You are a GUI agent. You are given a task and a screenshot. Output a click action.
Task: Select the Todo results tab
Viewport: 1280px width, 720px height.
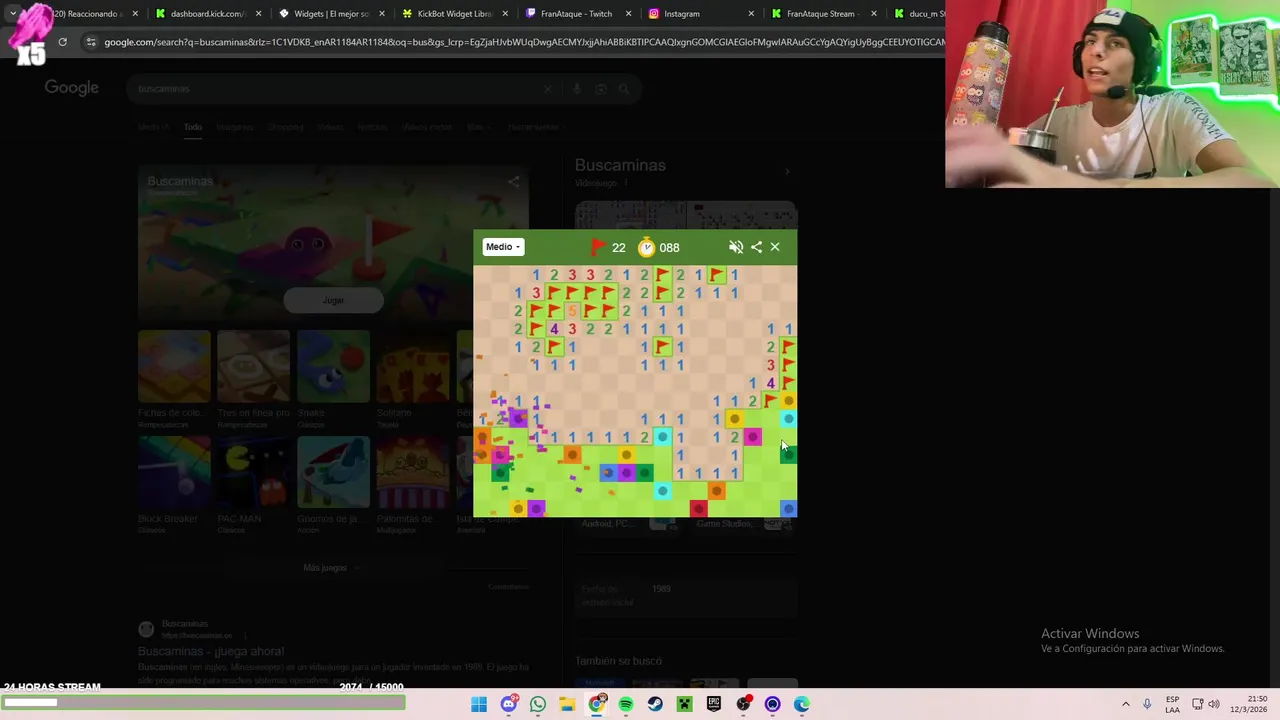point(193,127)
